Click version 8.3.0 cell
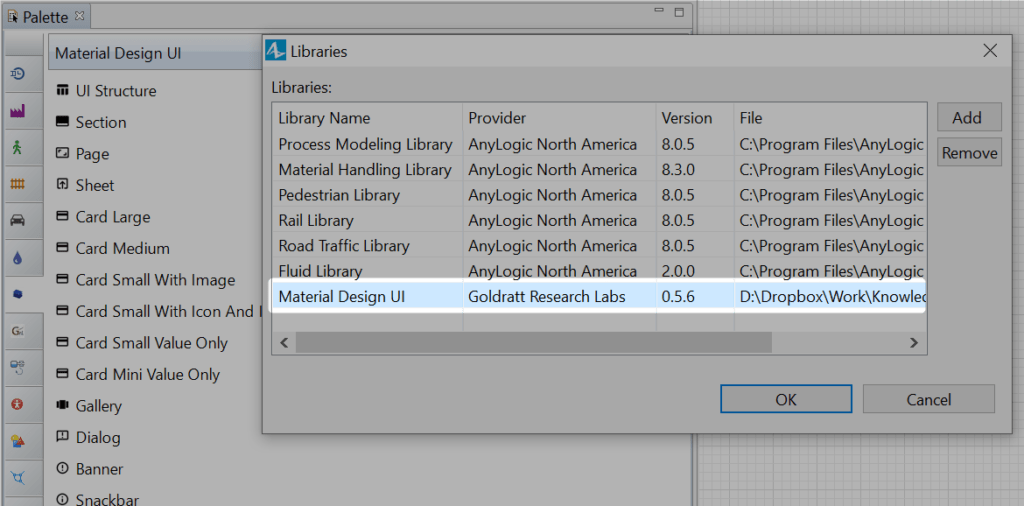 point(695,170)
